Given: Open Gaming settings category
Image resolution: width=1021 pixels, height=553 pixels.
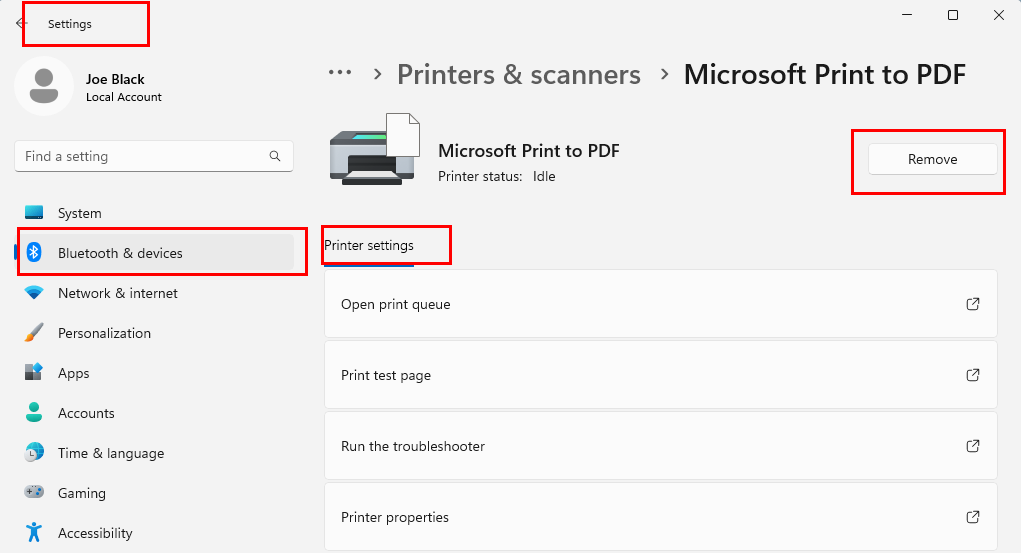Looking at the screenshot, I should pos(154,492).
